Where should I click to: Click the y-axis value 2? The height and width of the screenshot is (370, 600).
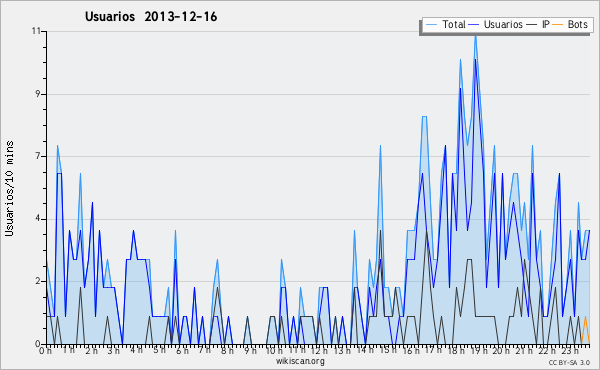point(38,281)
